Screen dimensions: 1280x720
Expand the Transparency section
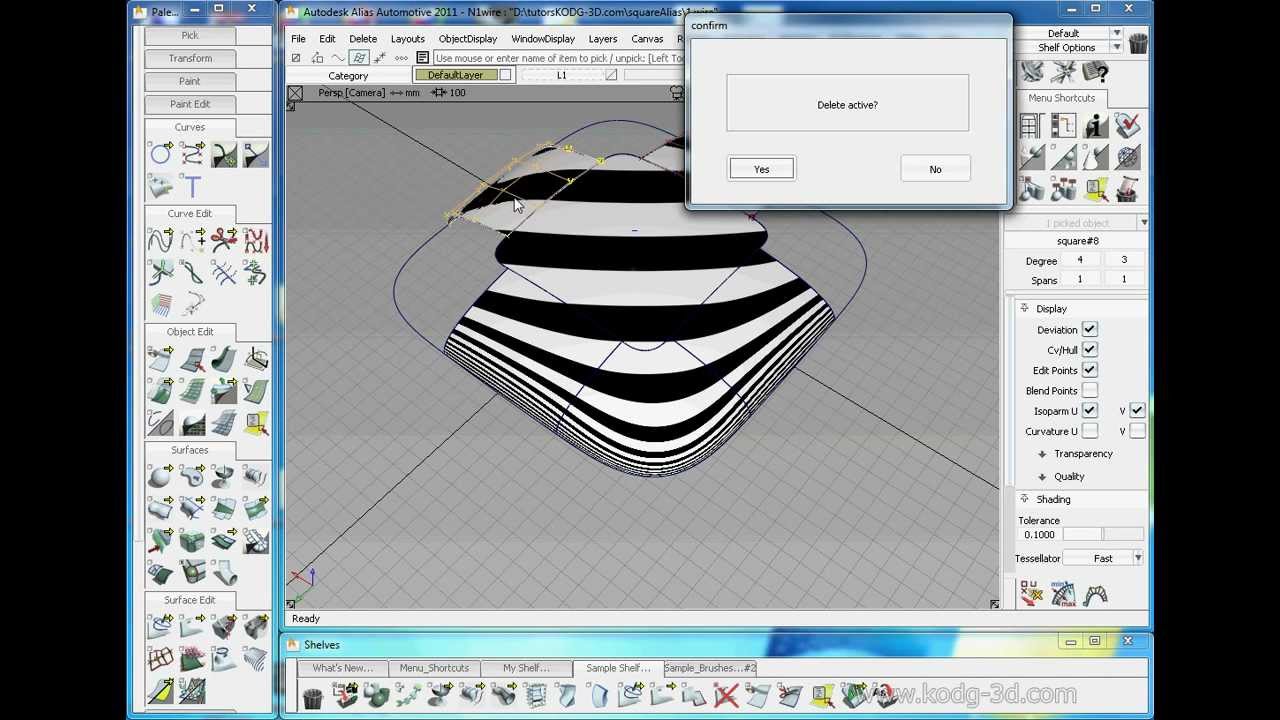click(1042, 454)
